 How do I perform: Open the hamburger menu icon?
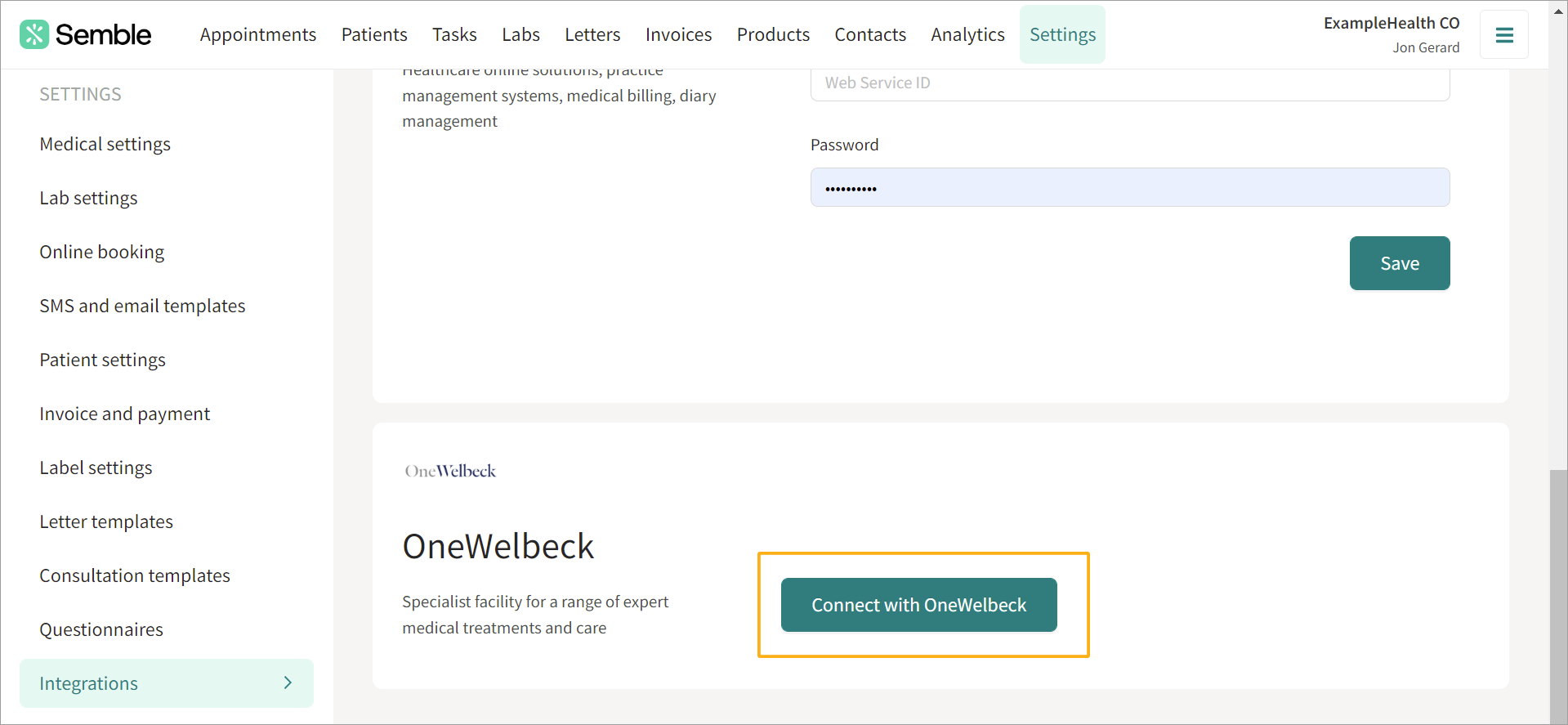click(x=1504, y=34)
